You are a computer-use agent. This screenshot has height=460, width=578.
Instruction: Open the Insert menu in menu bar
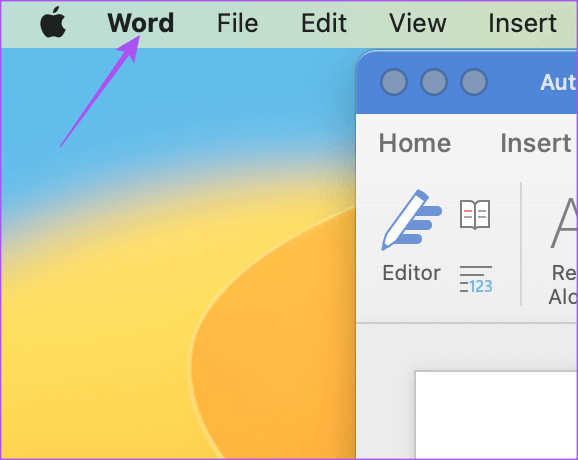pyautogui.click(x=522, y=23)
